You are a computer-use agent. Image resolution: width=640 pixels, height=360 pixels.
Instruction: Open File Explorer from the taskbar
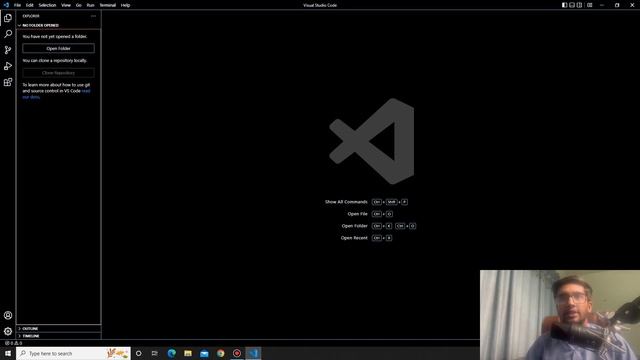[x=188, y=353]
